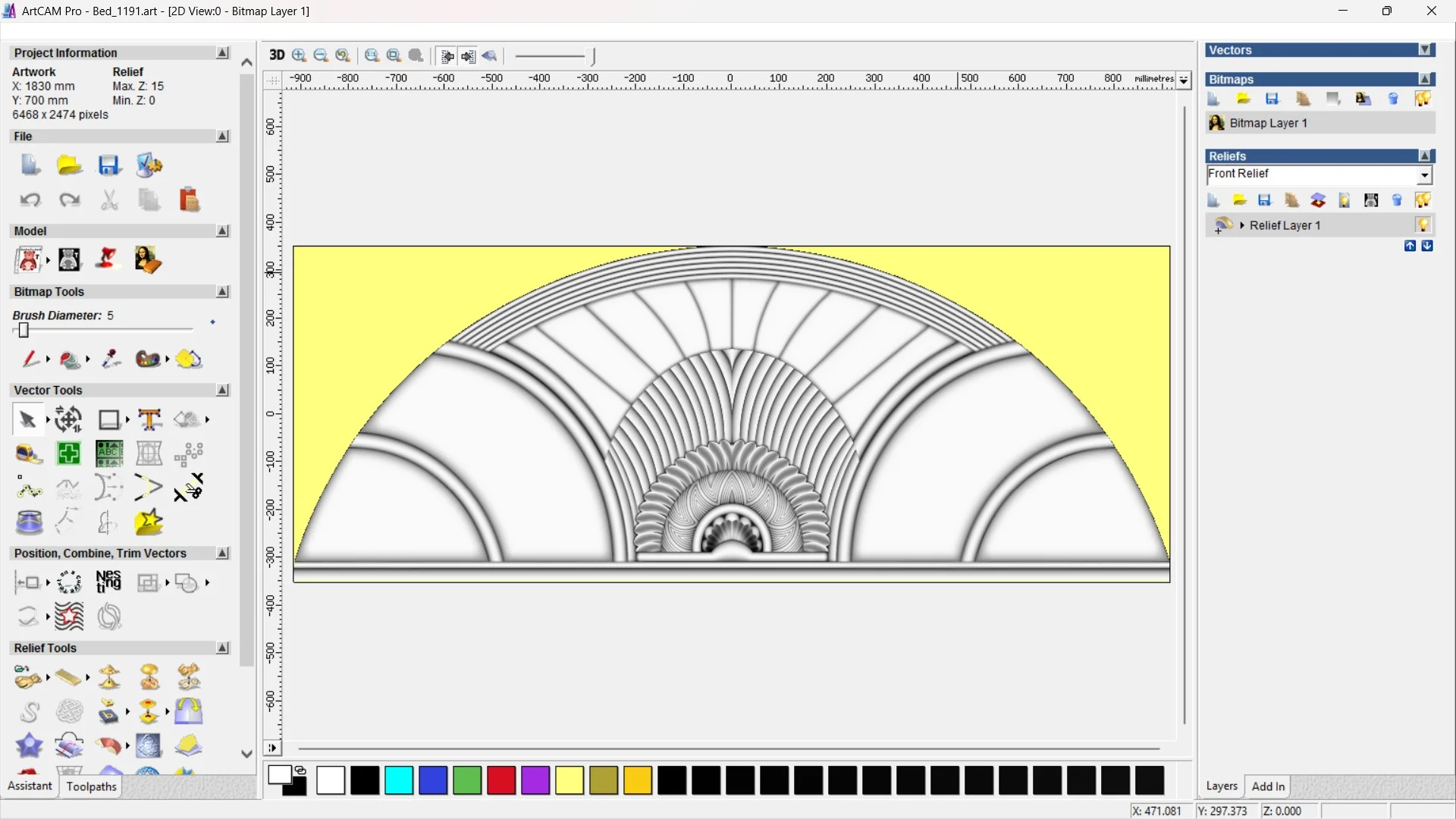Select Bitmap Layer 1 in Bitmaps panel
The height and width of the screenshot is (819, 1456).
1268,123
